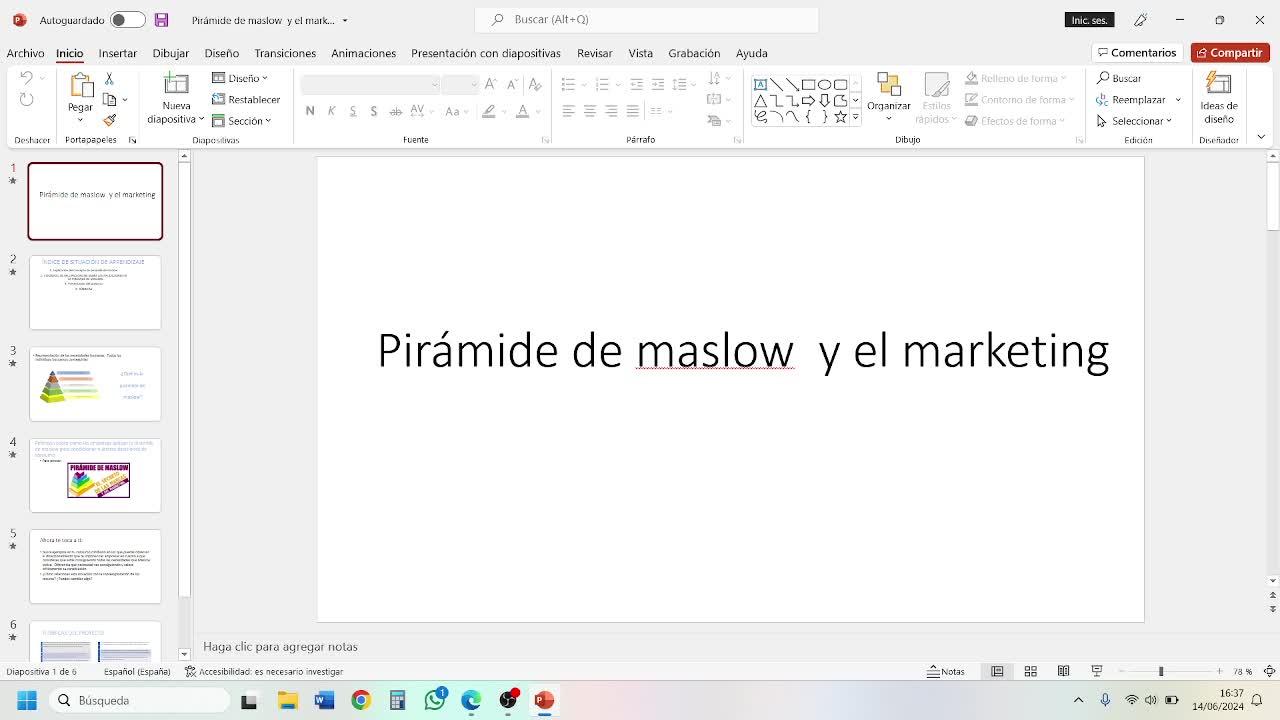Switch to the Animaciones tab
Screen dimensions: 1280x720
point(363,53)
